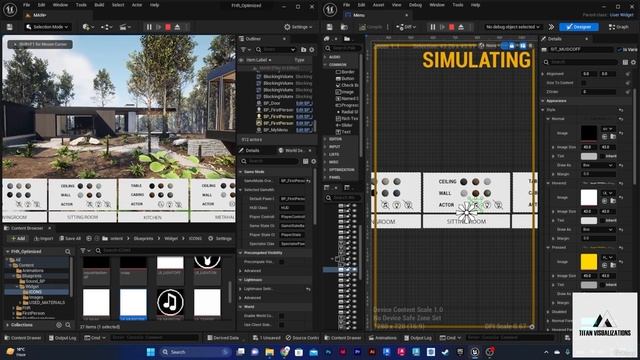Click the Pressed style yellow image swatch
Image resolution: width=640 pixels, height=360 pixels.
click(589, 262)
